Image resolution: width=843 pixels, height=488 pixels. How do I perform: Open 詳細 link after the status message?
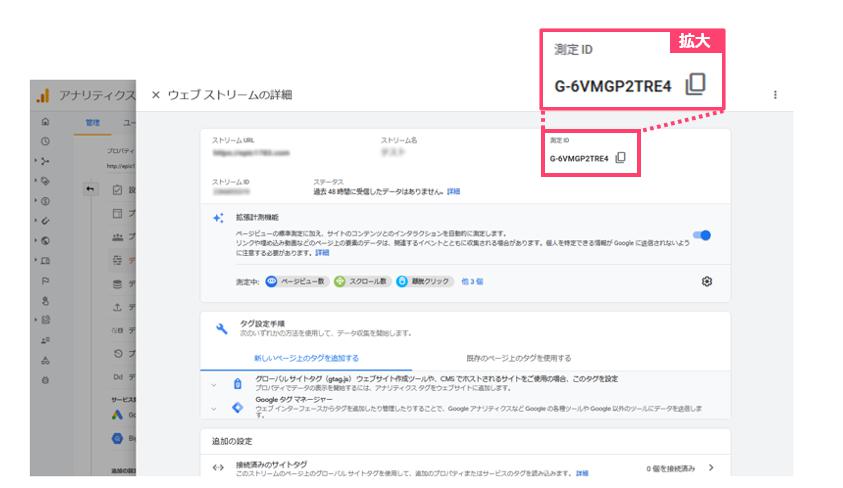[453, 191]
